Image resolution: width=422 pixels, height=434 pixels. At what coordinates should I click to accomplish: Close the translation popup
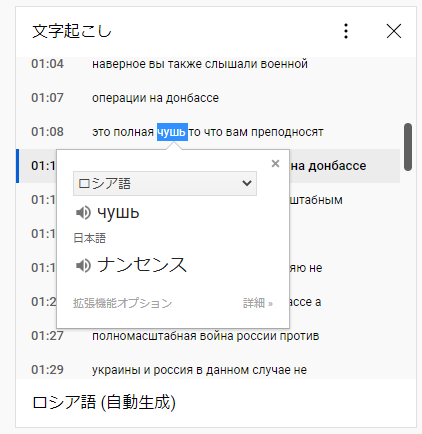click(275, 163)
